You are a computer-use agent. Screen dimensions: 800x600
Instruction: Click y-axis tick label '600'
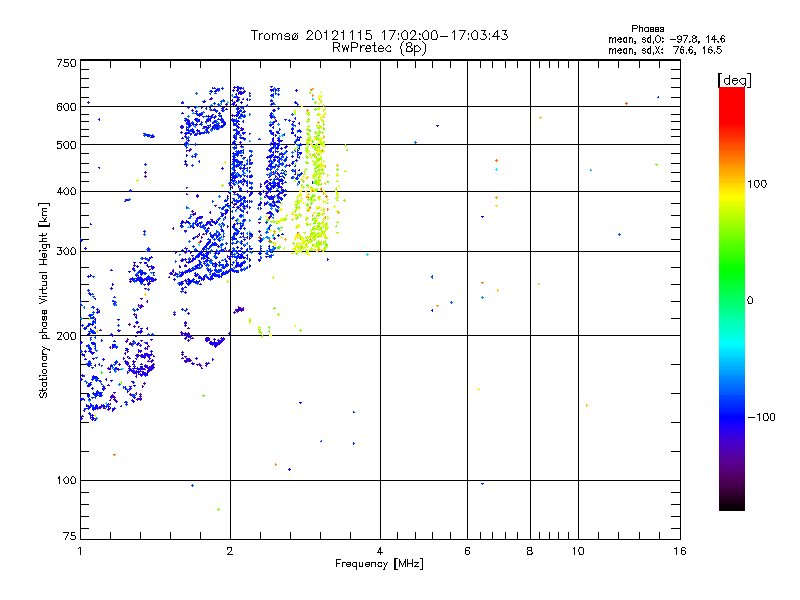[x=66, y=107]
